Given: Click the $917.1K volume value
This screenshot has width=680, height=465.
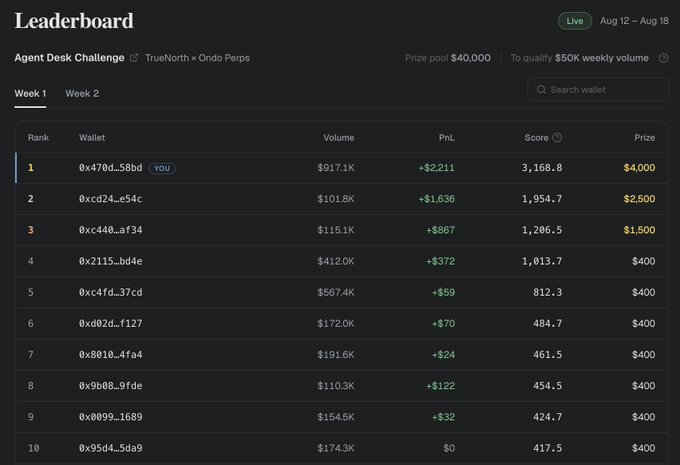Looking at the screenshot, I should 336,168.
